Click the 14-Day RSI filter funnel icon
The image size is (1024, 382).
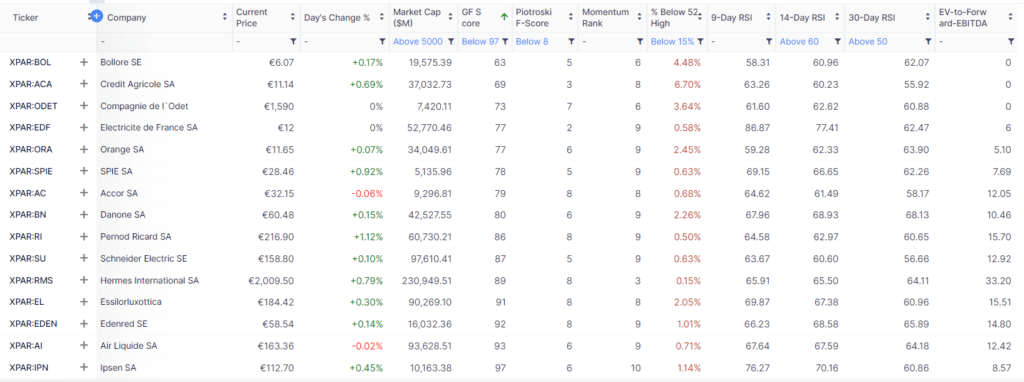coord(837,42)
